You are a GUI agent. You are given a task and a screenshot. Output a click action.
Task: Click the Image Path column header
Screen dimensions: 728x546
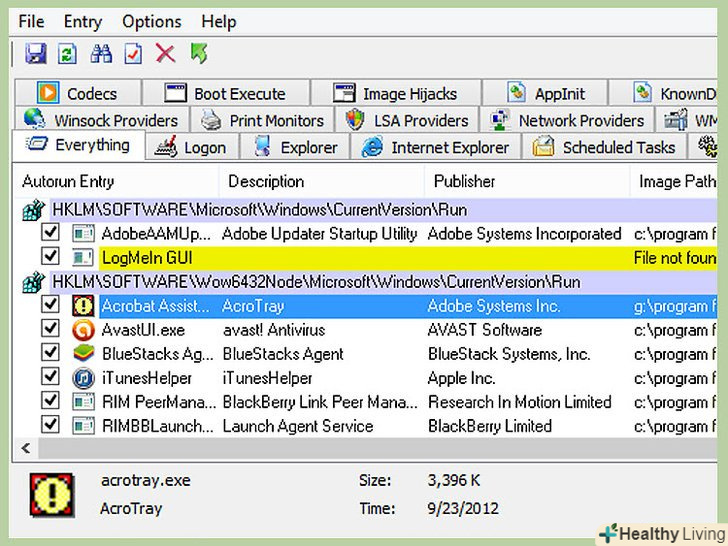(674, 181)
